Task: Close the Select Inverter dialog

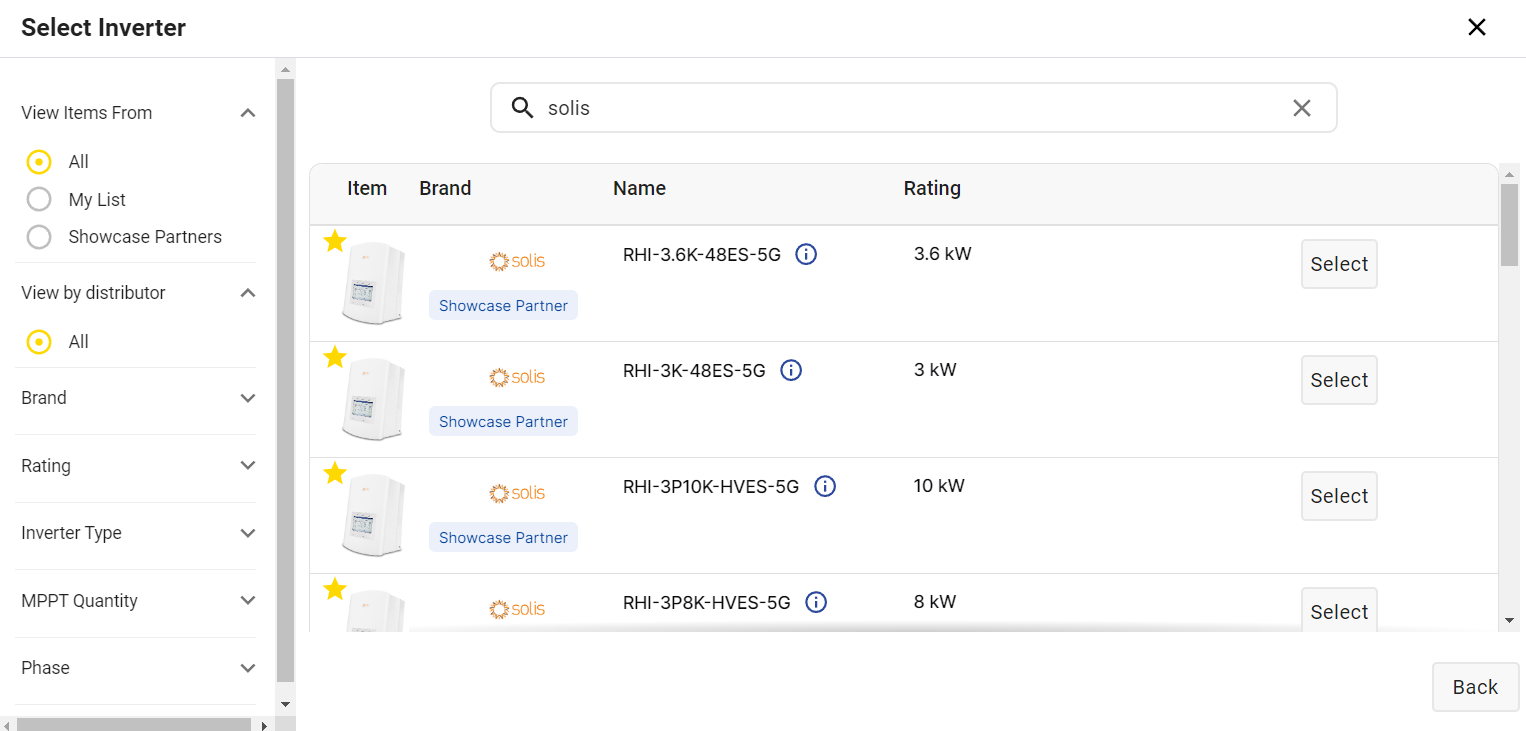Action: point(1476,27)
